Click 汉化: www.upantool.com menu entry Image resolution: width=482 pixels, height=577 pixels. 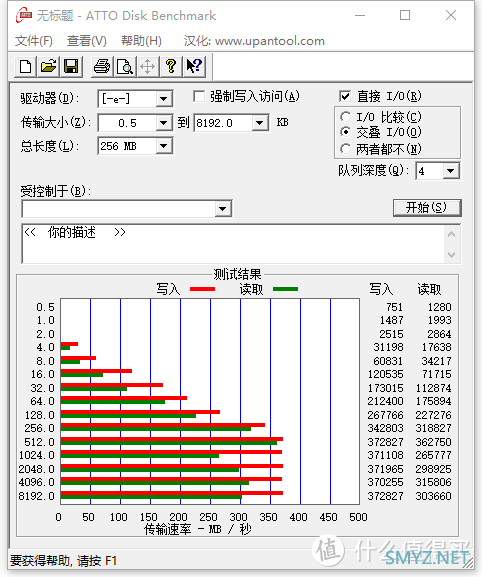[254, 41]
